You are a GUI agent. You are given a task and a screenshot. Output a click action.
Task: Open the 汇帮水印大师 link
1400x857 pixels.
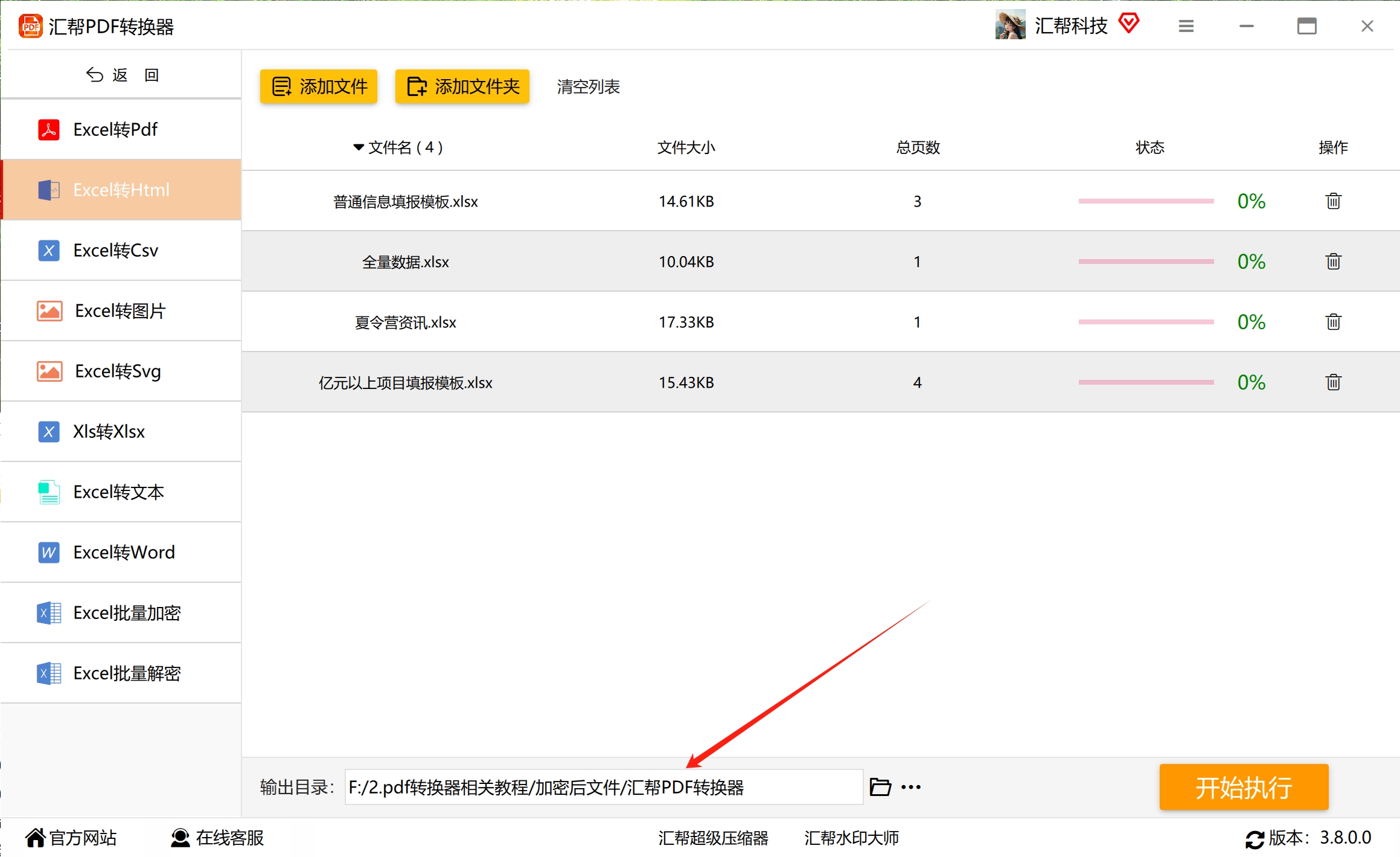pyautogui.click(x=851, y=838)
